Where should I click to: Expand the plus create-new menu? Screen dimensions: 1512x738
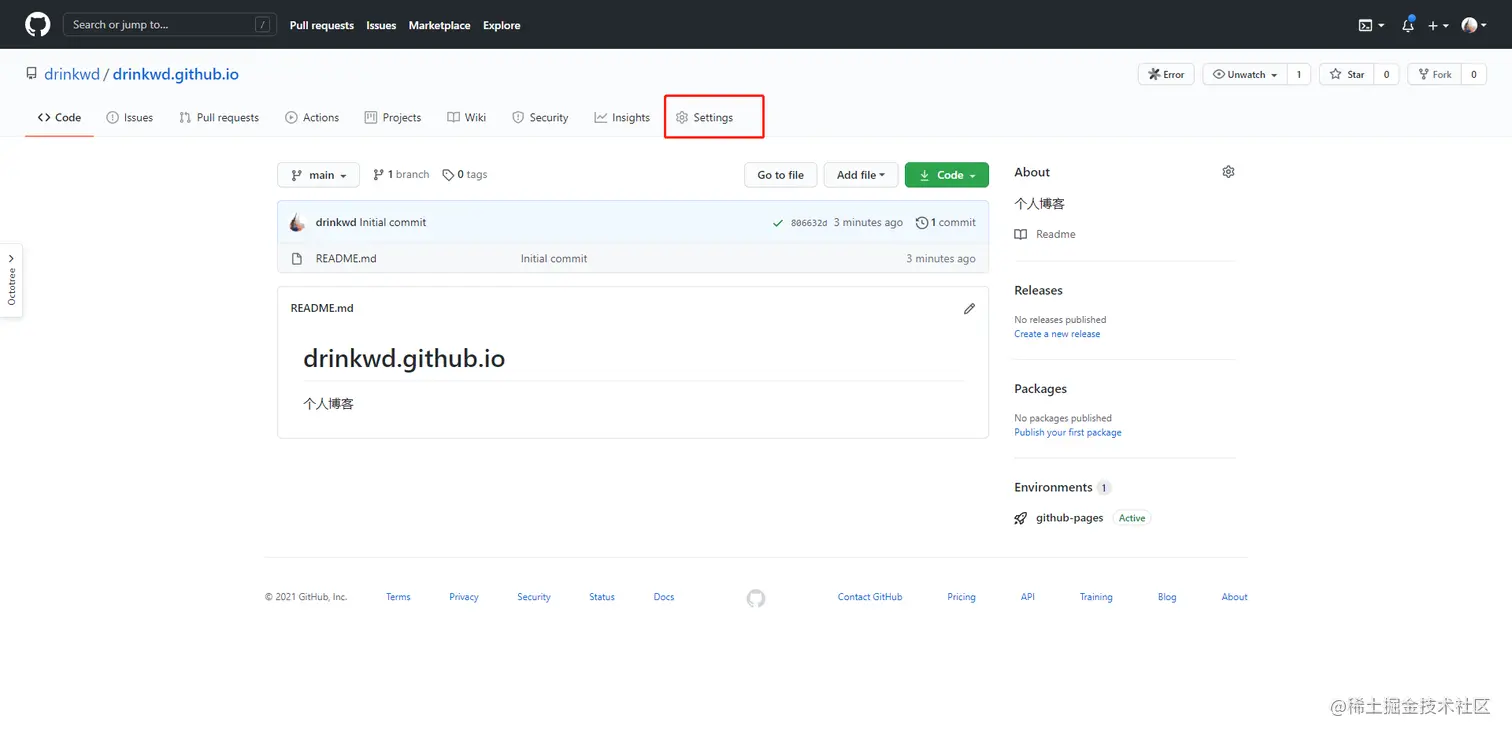pyautogui.click(x=1438, y=25)
